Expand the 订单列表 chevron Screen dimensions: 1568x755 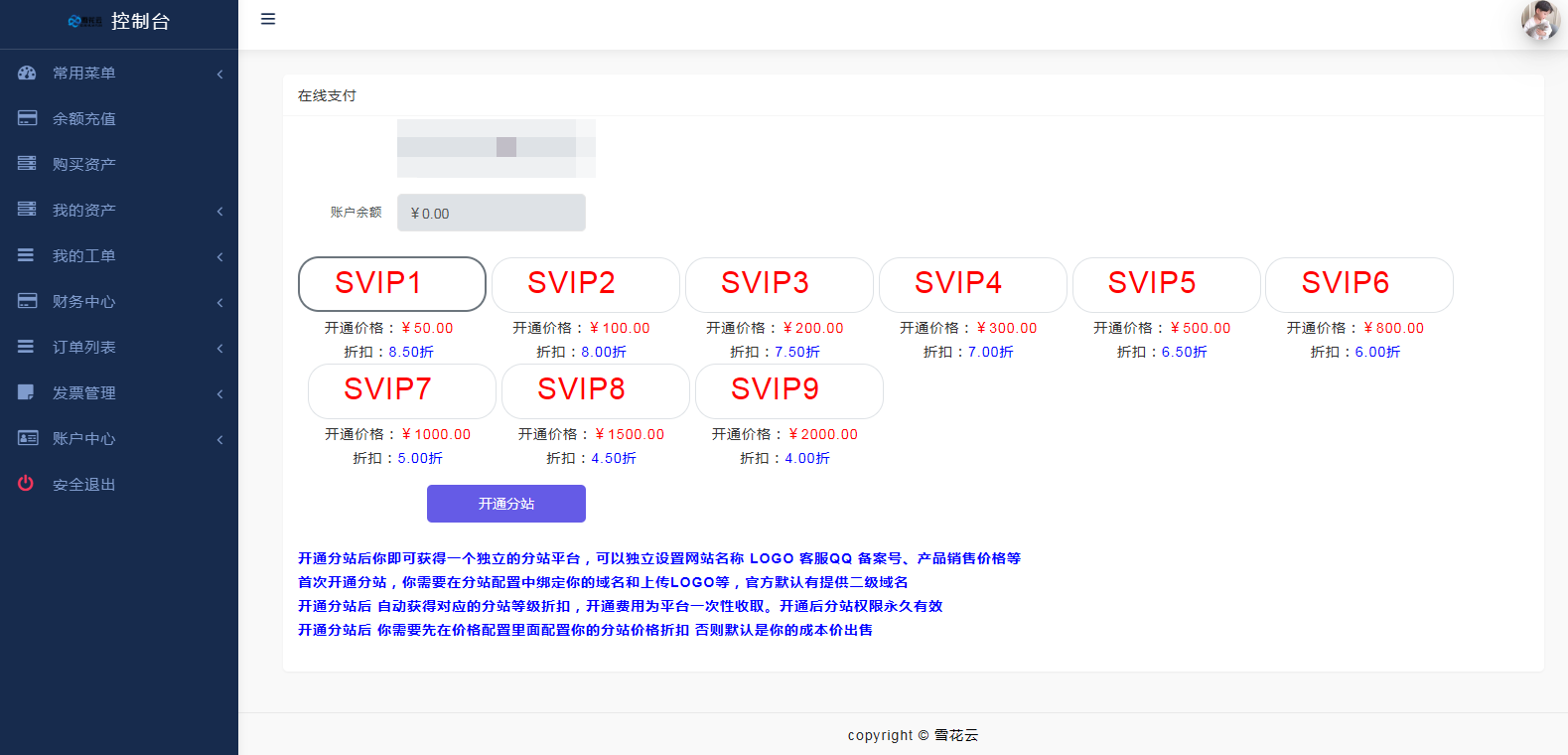[219, 348]
